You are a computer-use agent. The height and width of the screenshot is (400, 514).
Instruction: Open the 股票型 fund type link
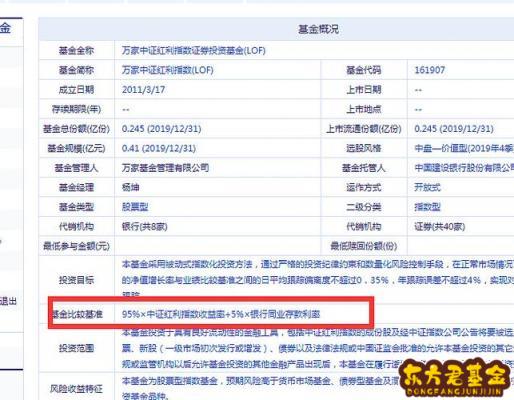click(135, 207)
